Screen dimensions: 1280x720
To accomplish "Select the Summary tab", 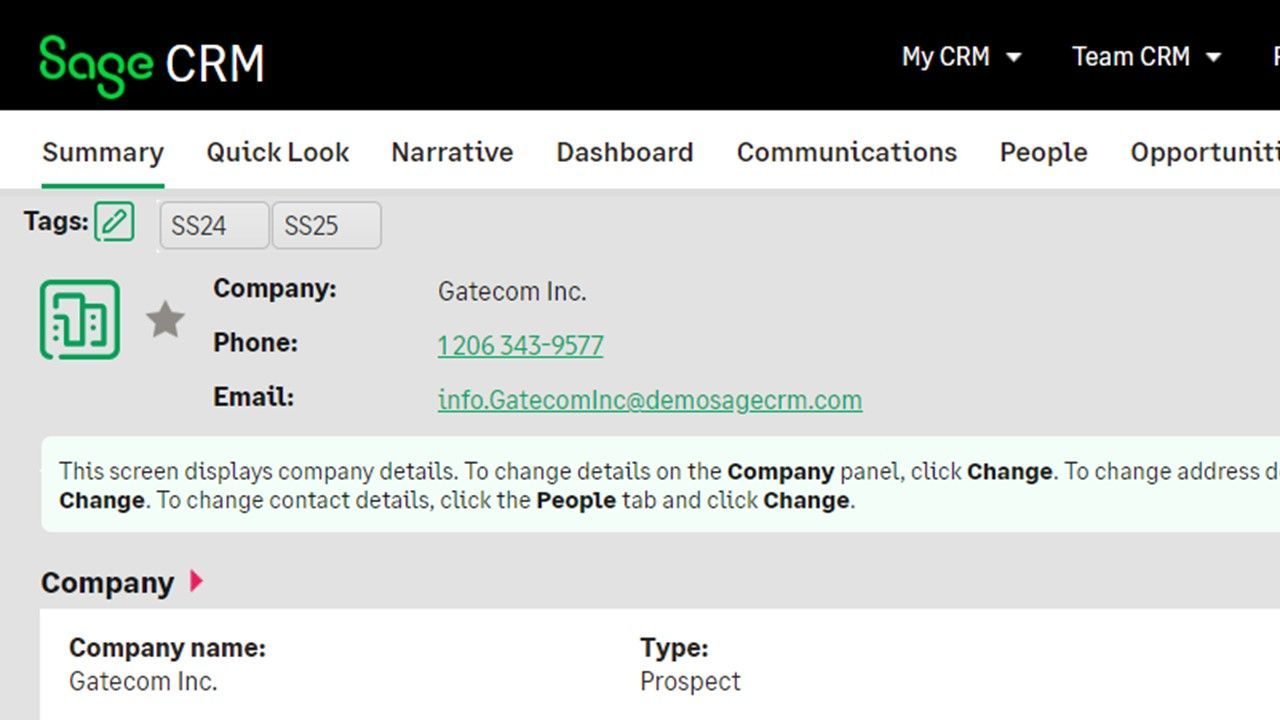I will [x=103, y=152].
